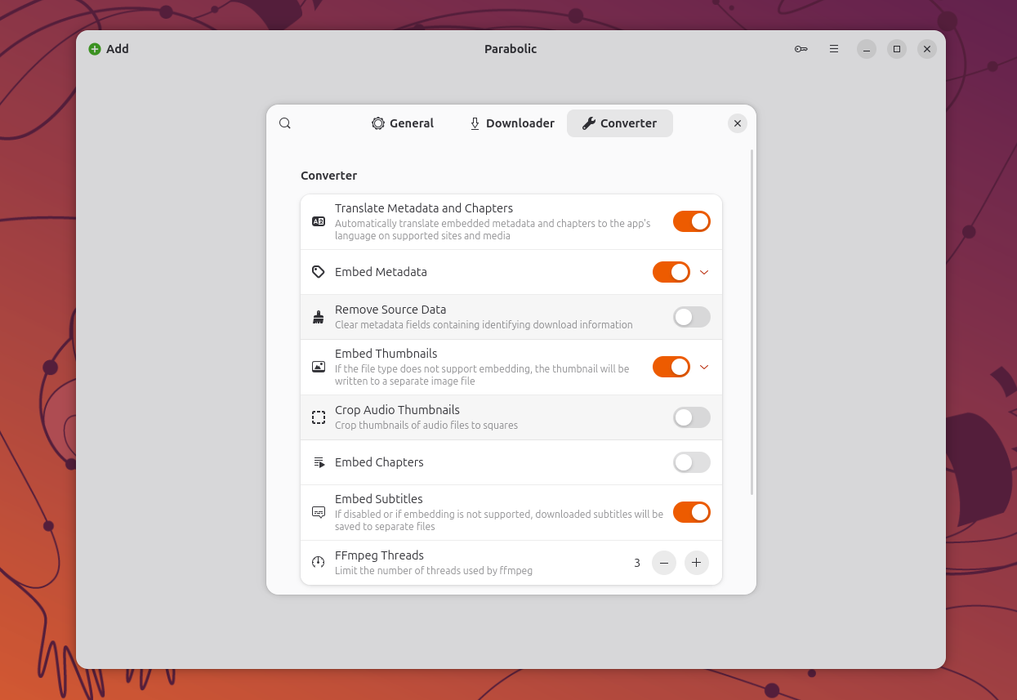The image size is (1017, 700).
Task: Open the preferences search magnifier
Action: click(x=285, y=123)
